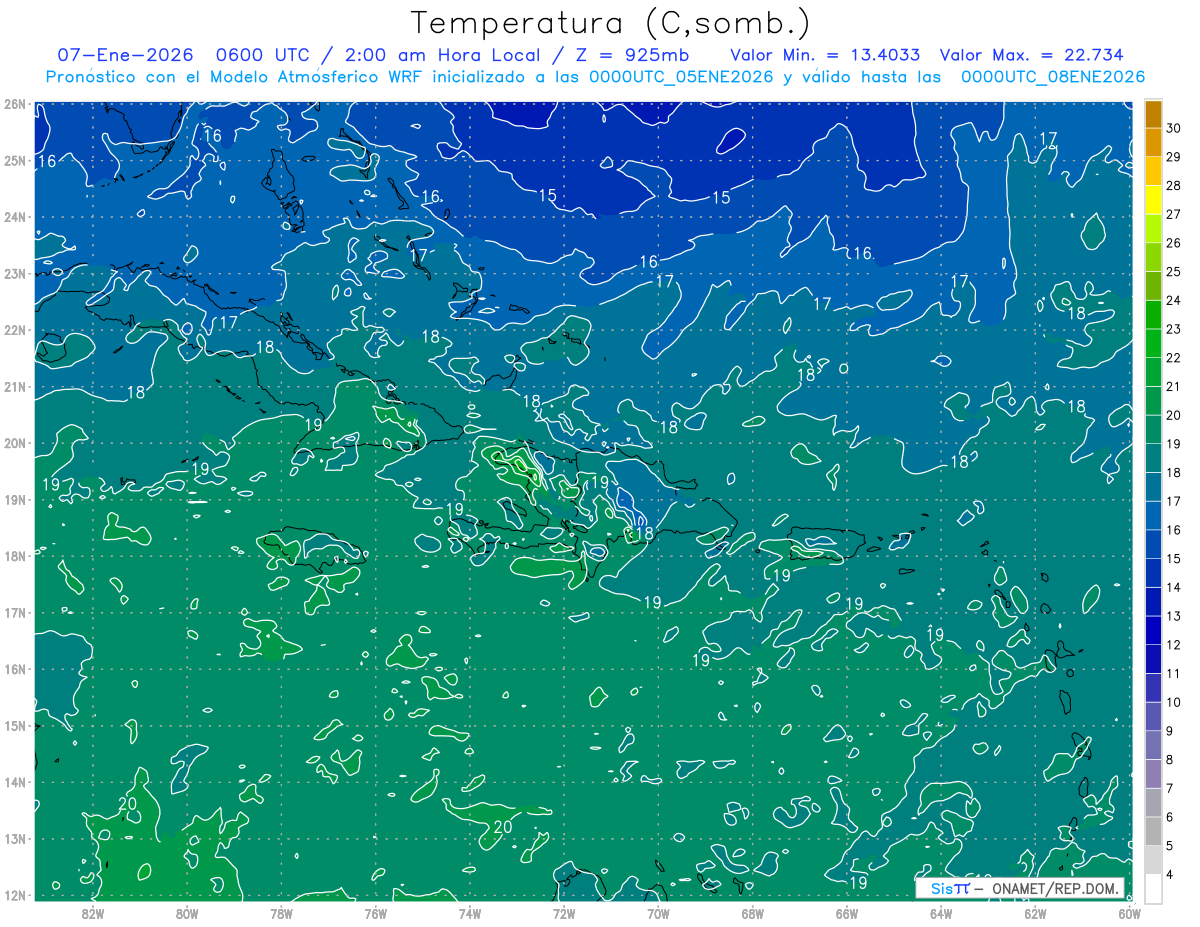Click color scale value "12"

coord(1174,645)
